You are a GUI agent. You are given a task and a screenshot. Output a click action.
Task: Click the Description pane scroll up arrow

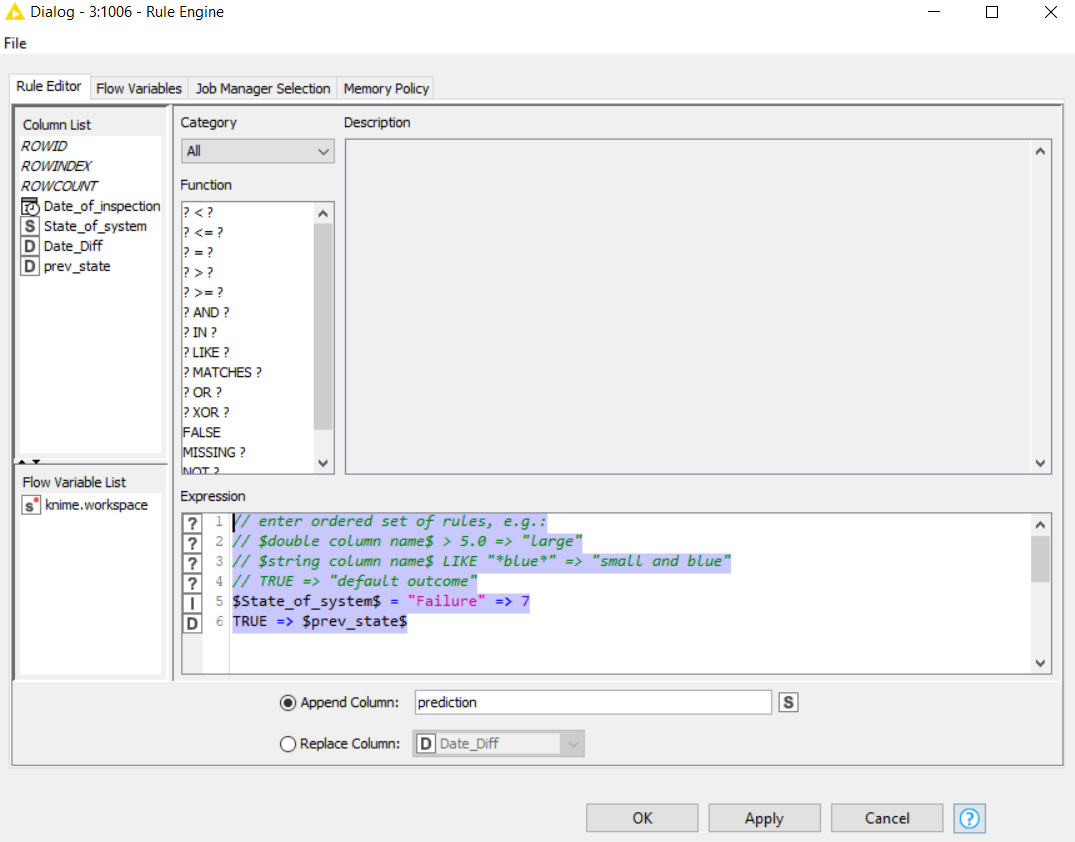pyautogui.click(x=1040, y=152)
